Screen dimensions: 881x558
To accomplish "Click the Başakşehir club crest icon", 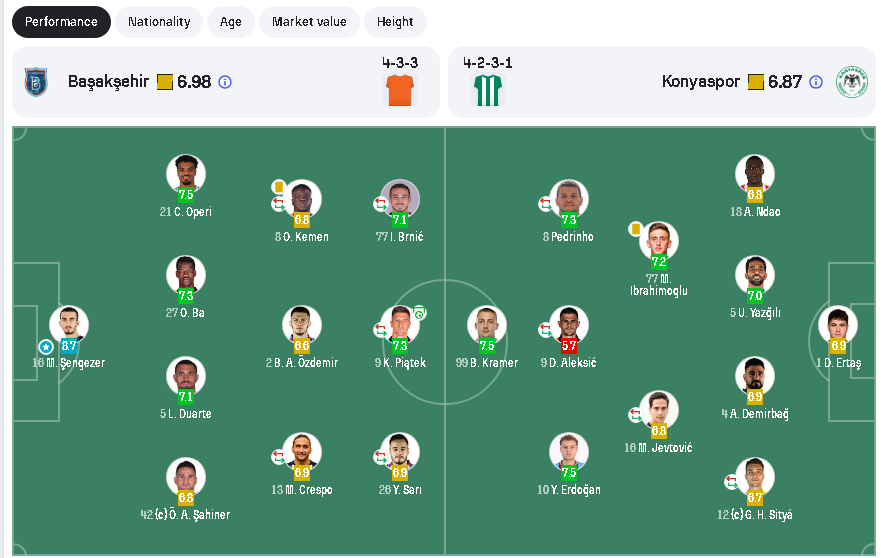I will point(36,82).
